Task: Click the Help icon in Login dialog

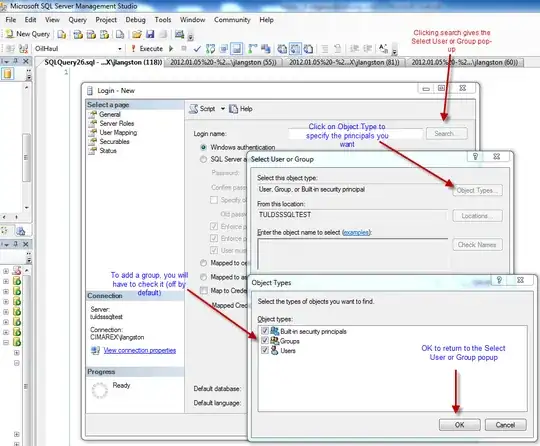Action: (x=233, y=109)
